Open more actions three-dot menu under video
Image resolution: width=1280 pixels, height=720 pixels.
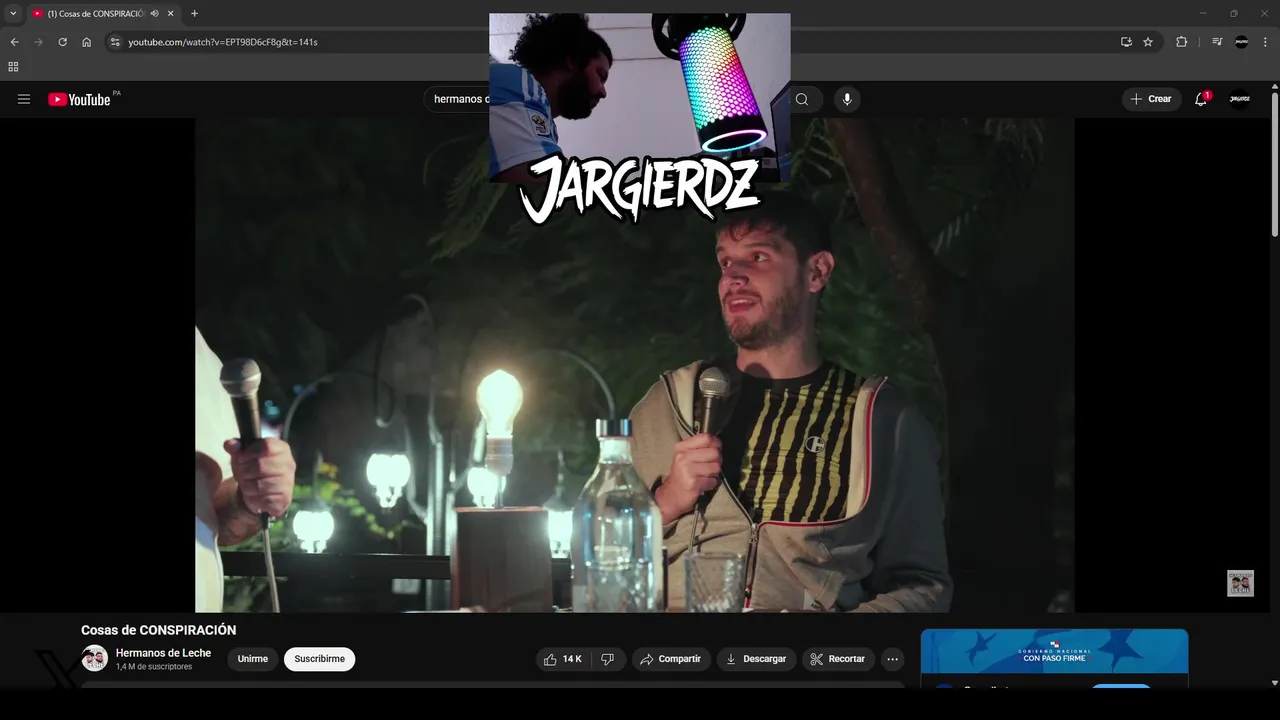(x=892, y=659)
